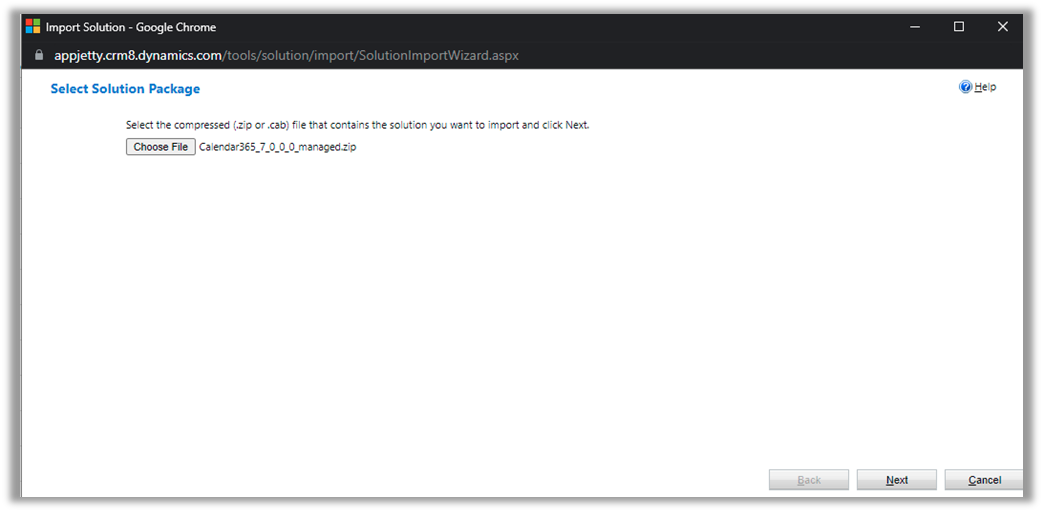This screenshot has height=512, width=1044.
Task: Open the Help link text
Action: tap(985, 87)
